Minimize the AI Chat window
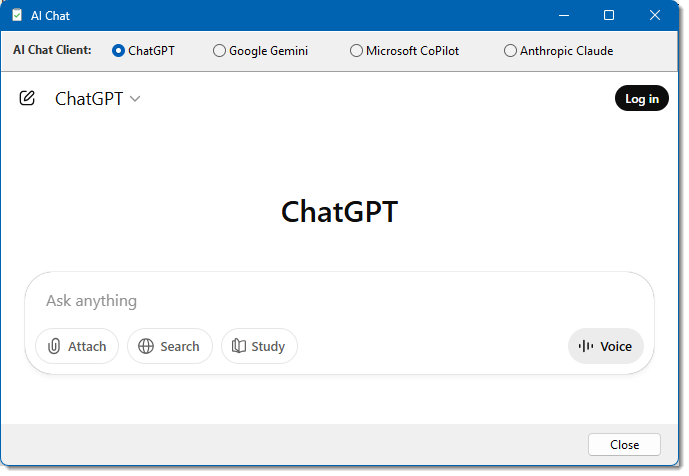The image size is (689, 476). pos(563,16)
